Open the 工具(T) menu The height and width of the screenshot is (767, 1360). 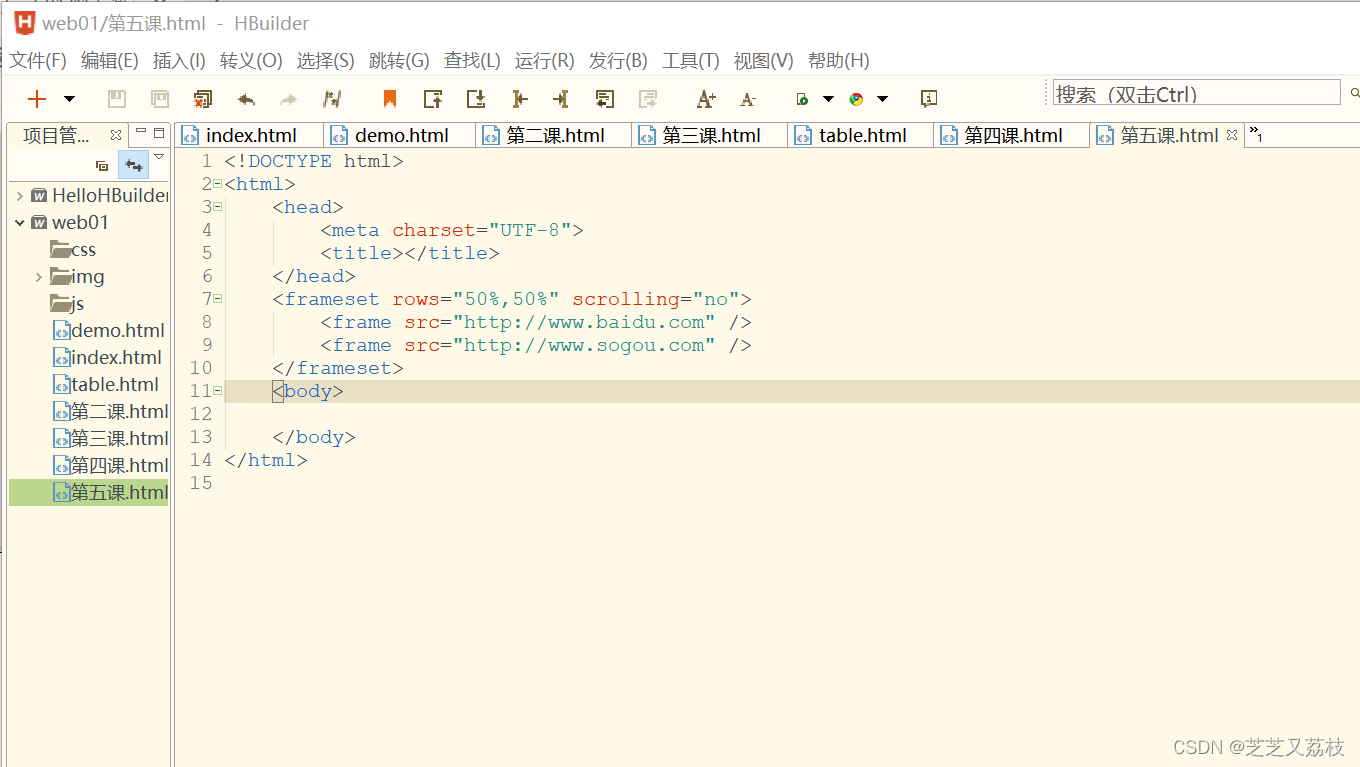(691, 61)
